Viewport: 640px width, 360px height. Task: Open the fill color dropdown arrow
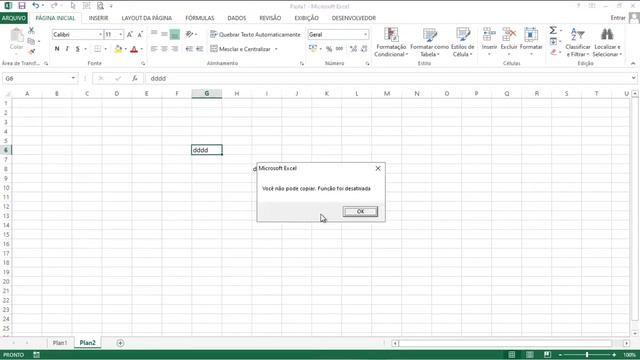tap(125, 49)
